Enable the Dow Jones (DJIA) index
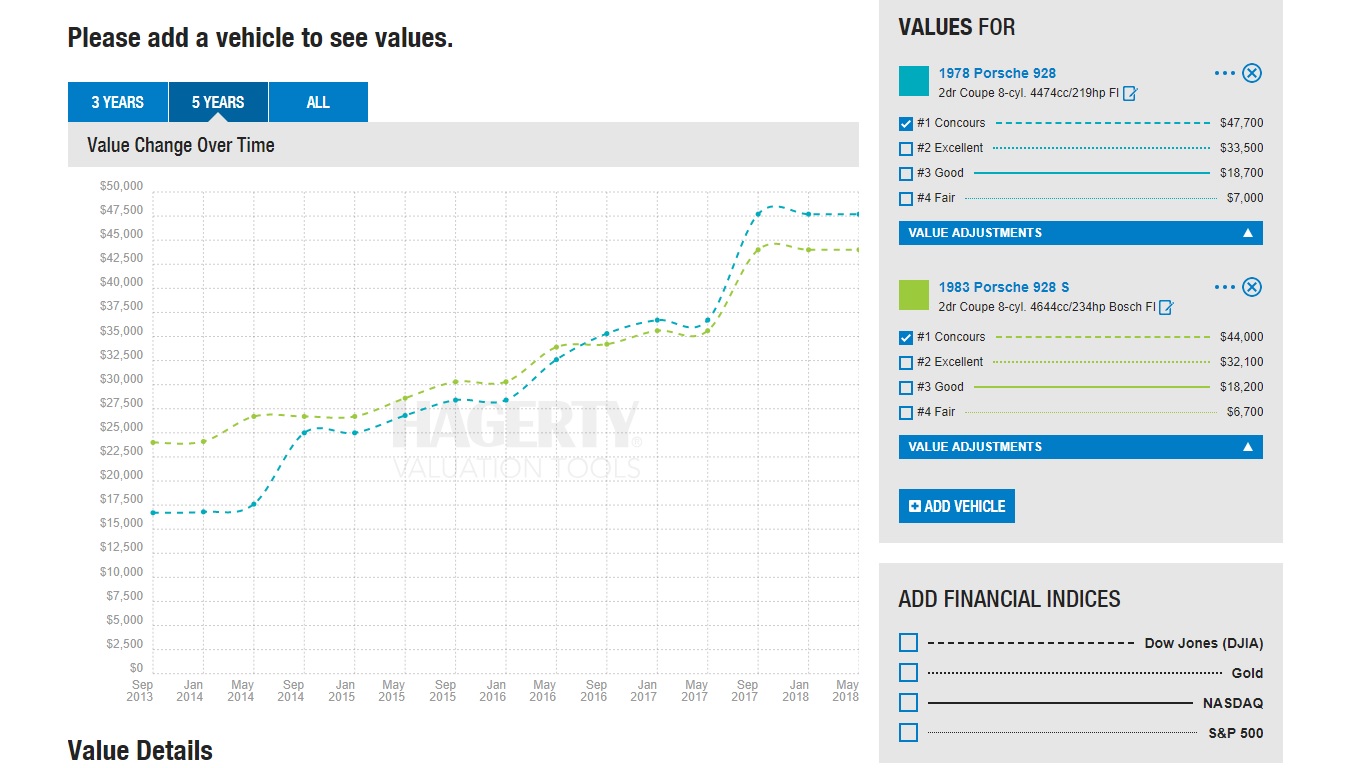Viewport: 1348px width, 768px height. point(908,643)
